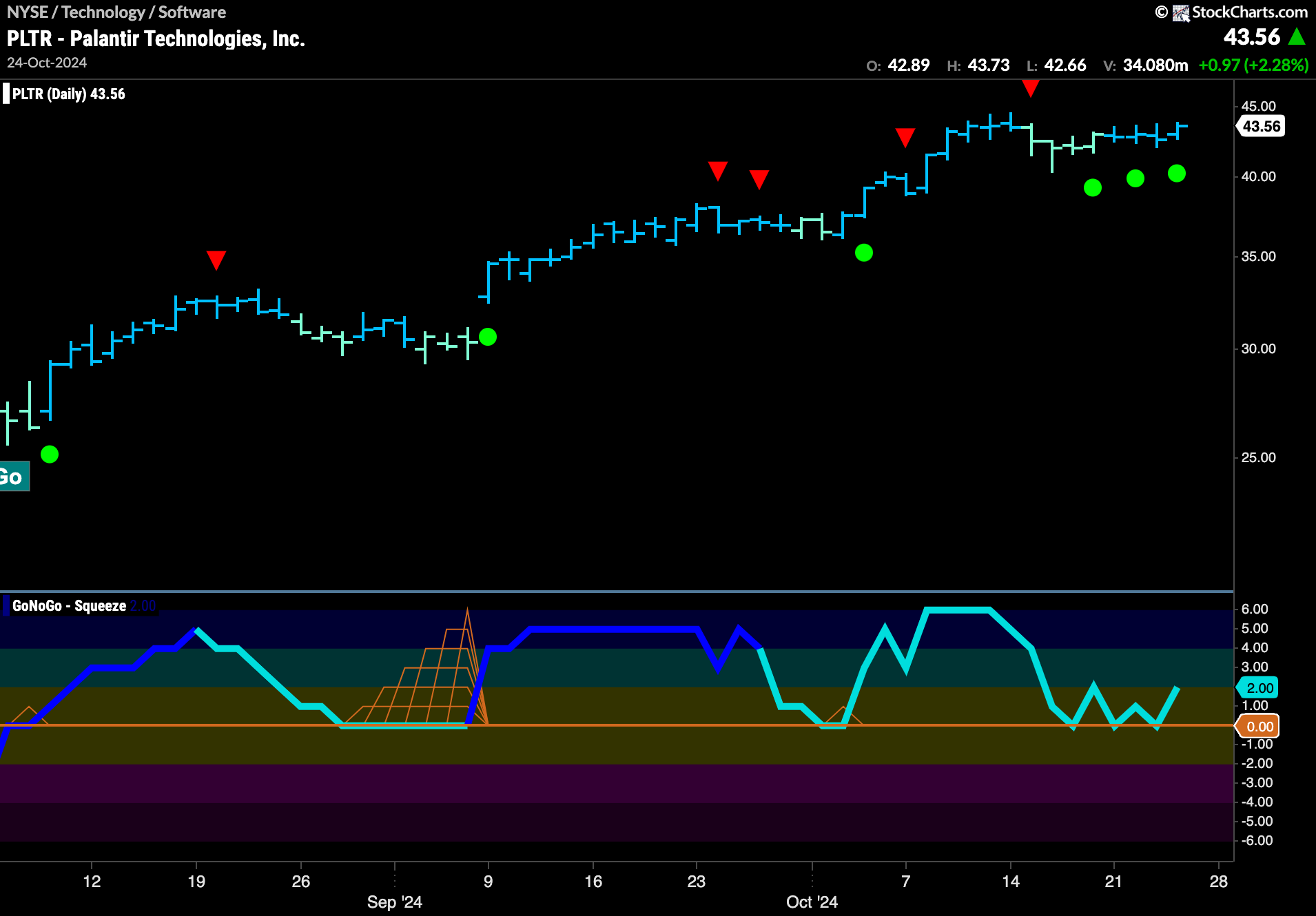Click the low value L: 42.66
1316x916 pixels.
pyautogui.click(x=1056, y=65)
